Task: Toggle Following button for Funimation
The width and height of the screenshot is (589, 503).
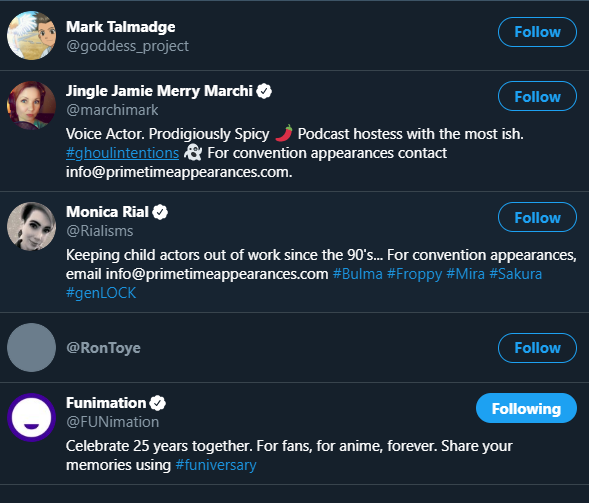Action: point(526,408)
